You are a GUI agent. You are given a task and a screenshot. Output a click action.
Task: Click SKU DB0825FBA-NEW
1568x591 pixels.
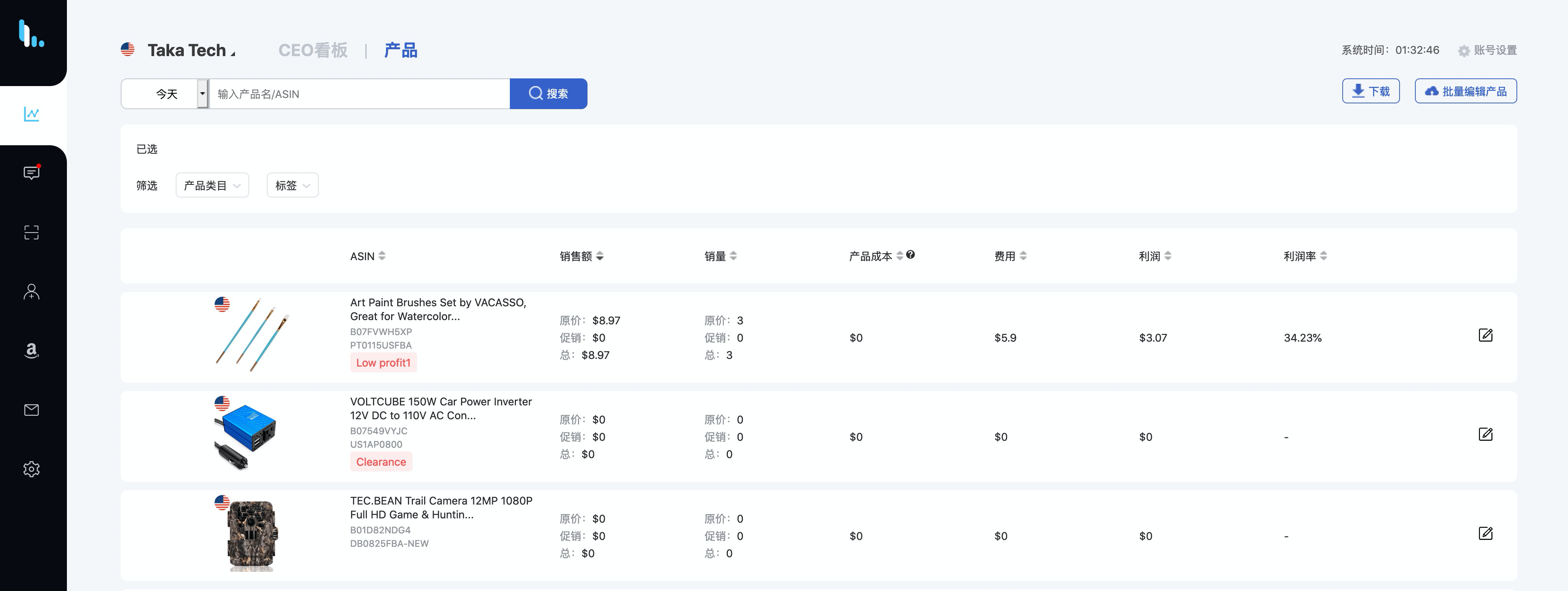tap(390, 543)
